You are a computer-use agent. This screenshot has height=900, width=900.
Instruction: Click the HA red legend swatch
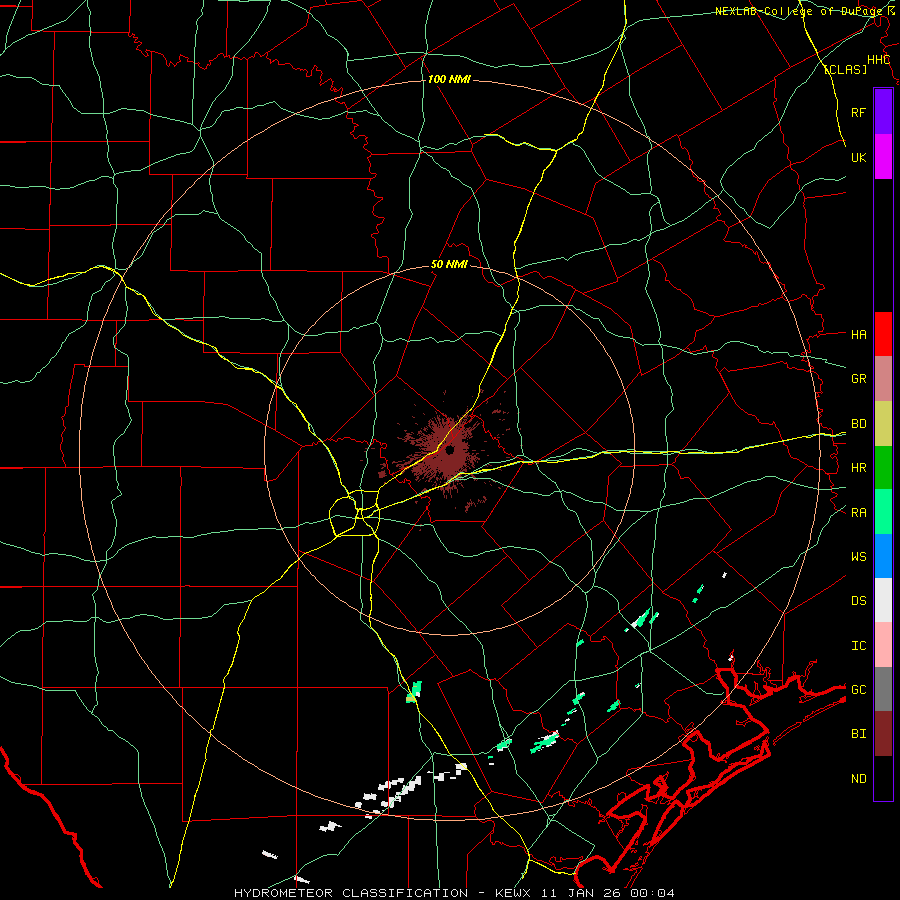point(883,334)
